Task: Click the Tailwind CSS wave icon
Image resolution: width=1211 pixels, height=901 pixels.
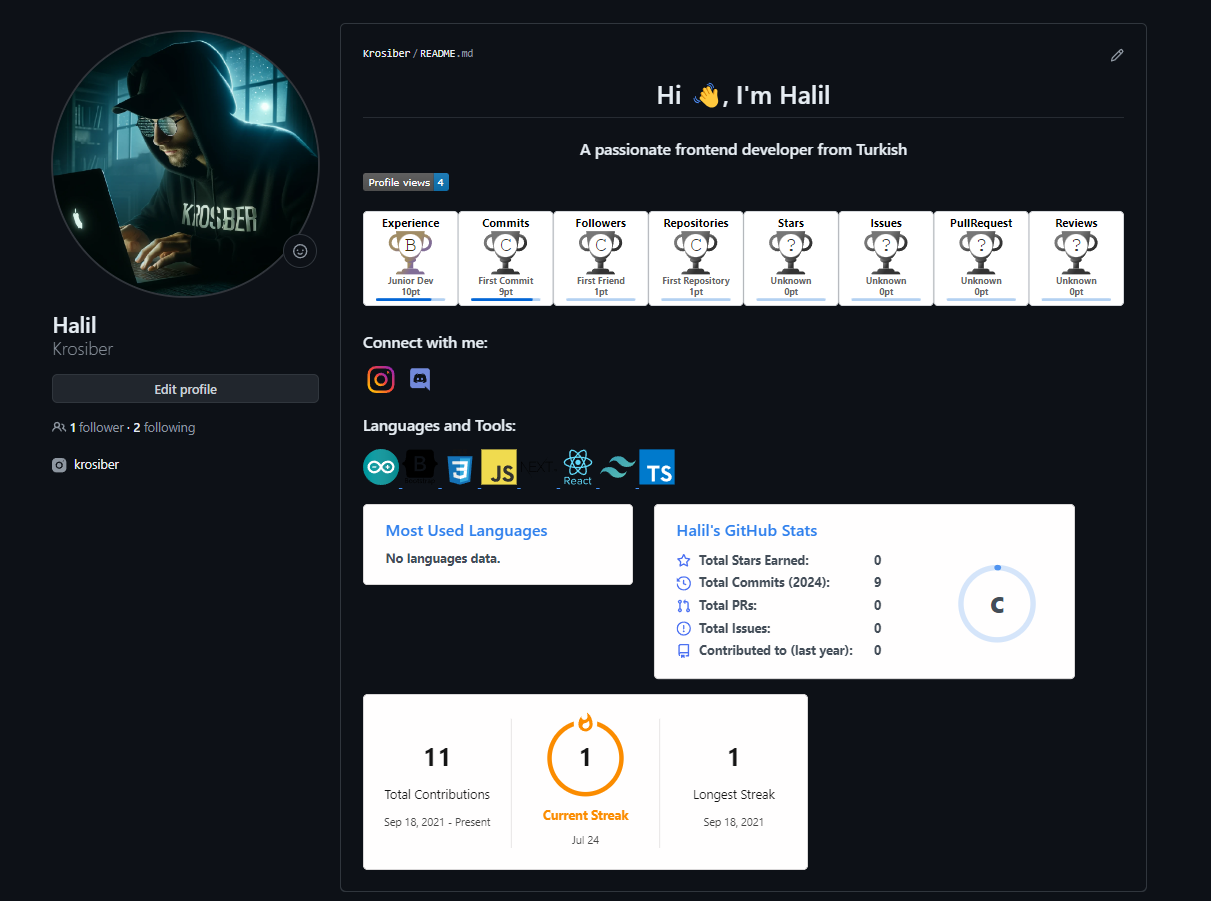Action: [x=618, y=467]
